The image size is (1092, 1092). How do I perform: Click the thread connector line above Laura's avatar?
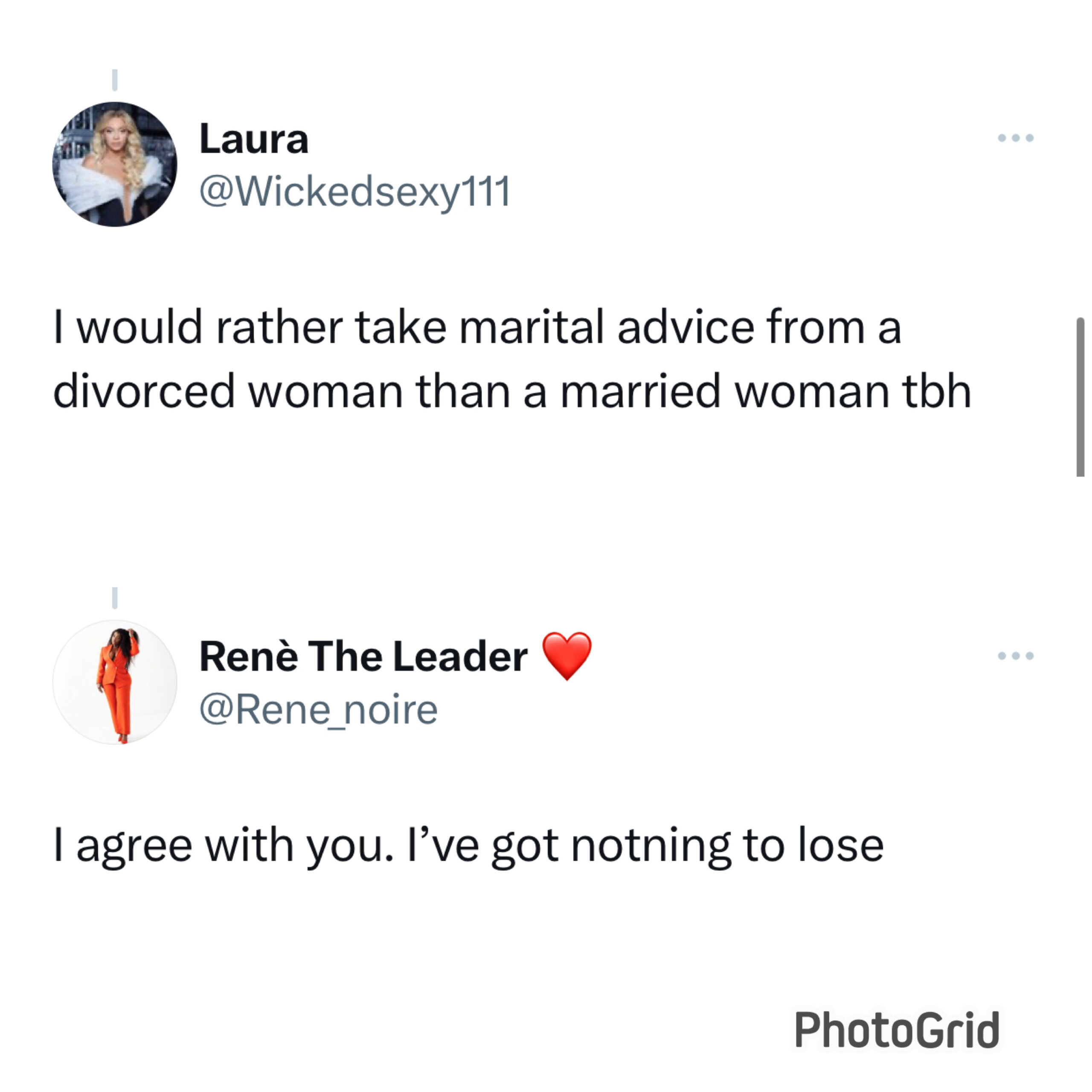[115, 80]
